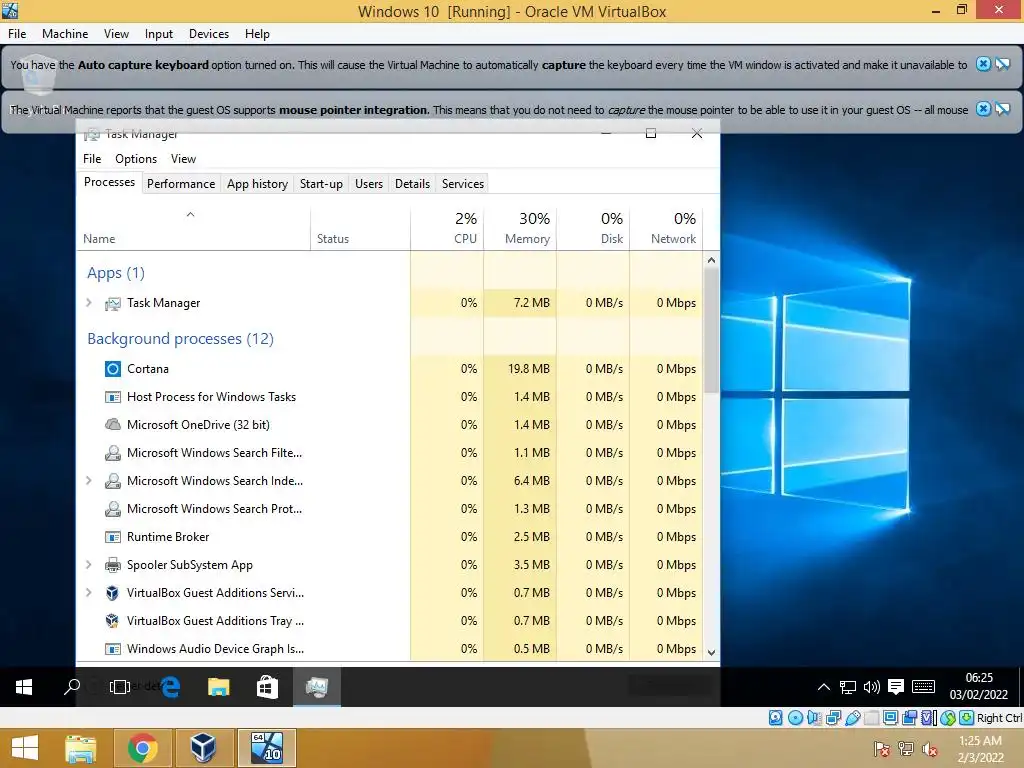Click the Runtime Broker process icon
The width and height of the screenshot is (1024, 768).
(113, 537)
